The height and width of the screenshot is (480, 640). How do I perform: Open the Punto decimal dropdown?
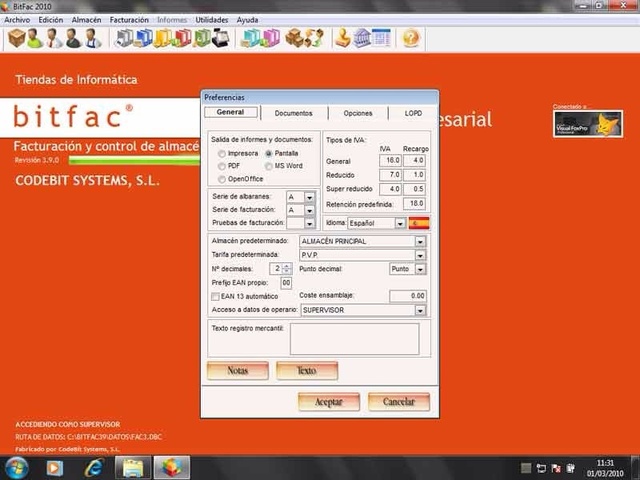coord(420,269)
